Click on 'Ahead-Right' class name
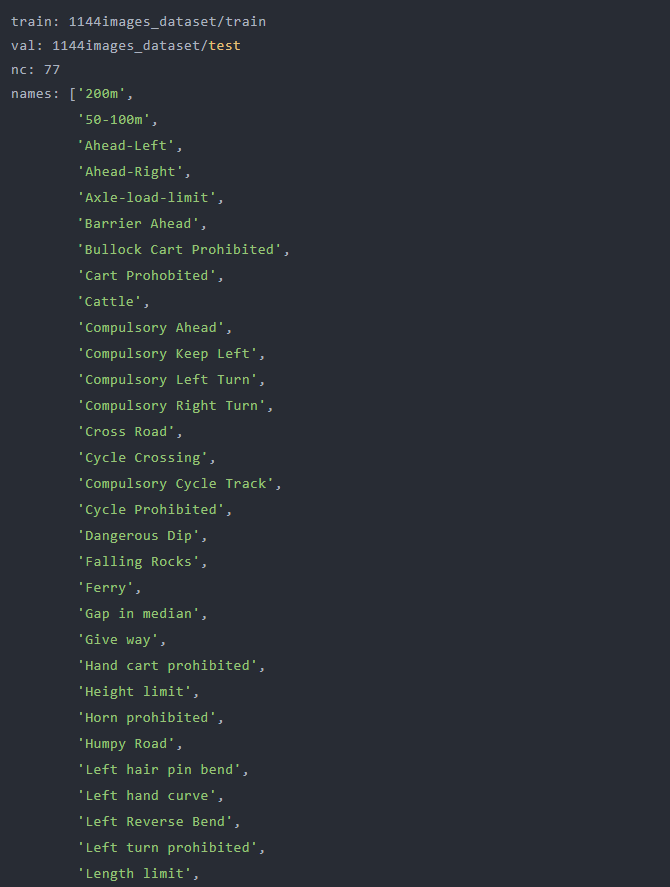 [x=130, y=171]
